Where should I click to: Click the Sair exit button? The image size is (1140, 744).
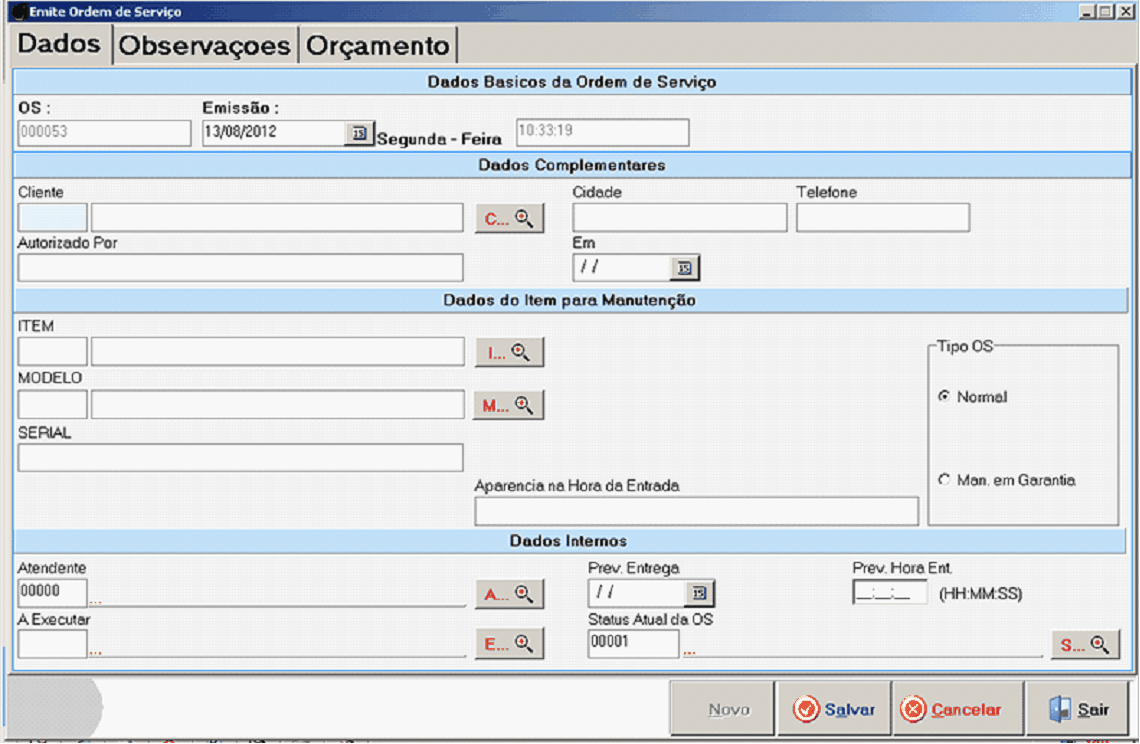(x=1079, y=709)
